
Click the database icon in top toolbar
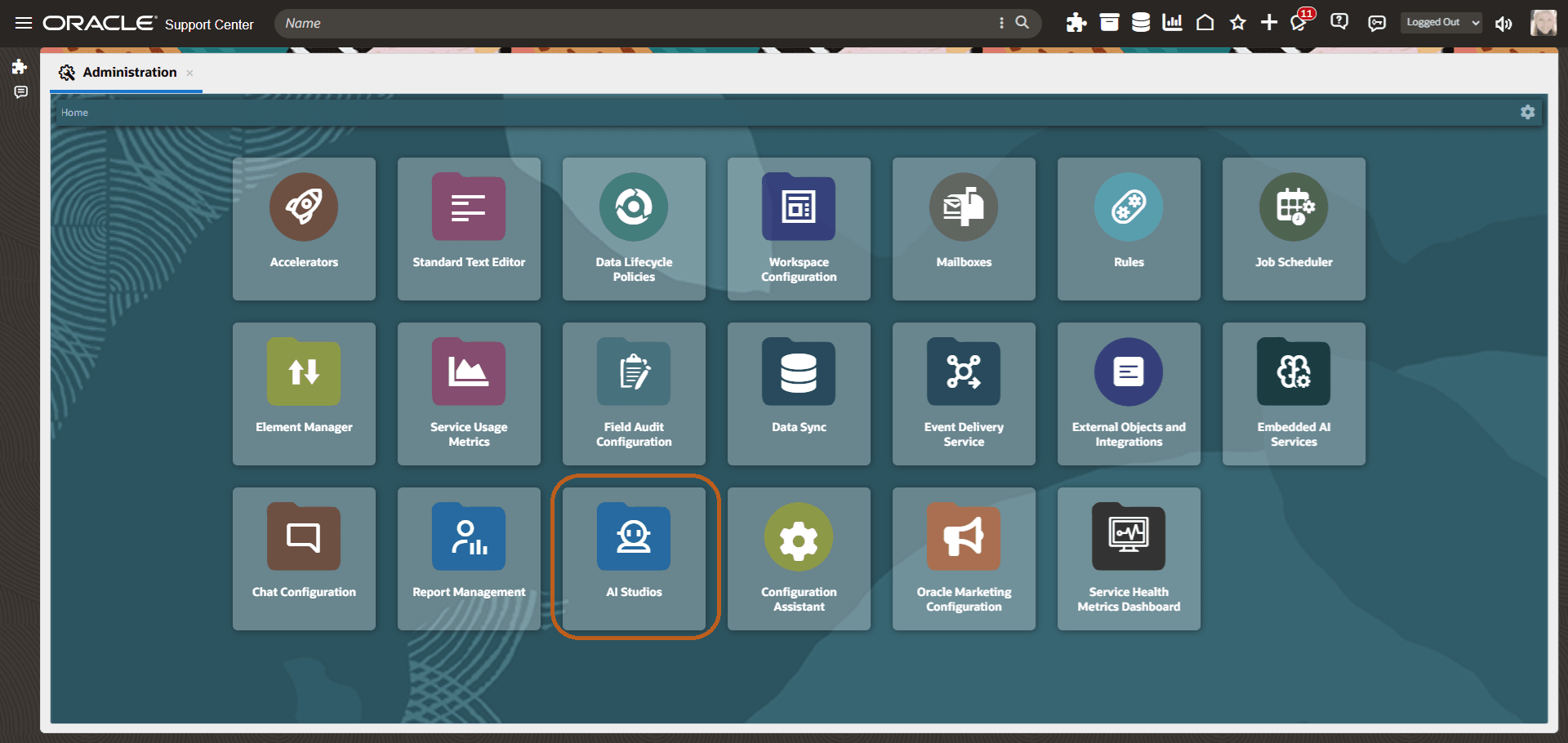(1141, 23)
